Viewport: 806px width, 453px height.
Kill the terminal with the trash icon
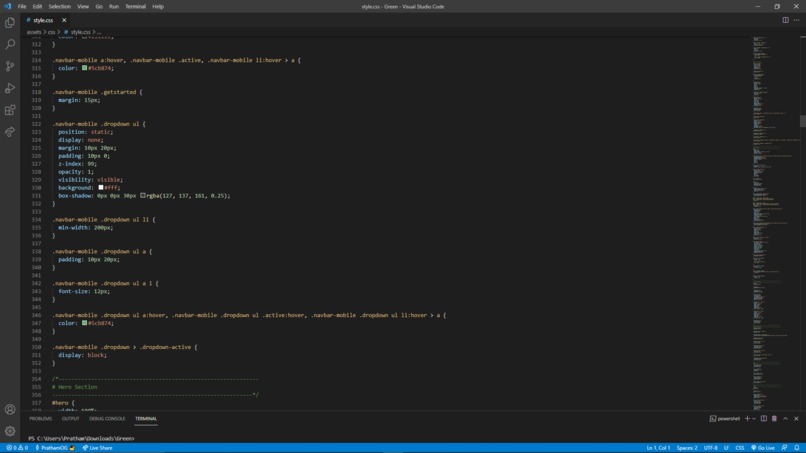[x=774, y=419]
